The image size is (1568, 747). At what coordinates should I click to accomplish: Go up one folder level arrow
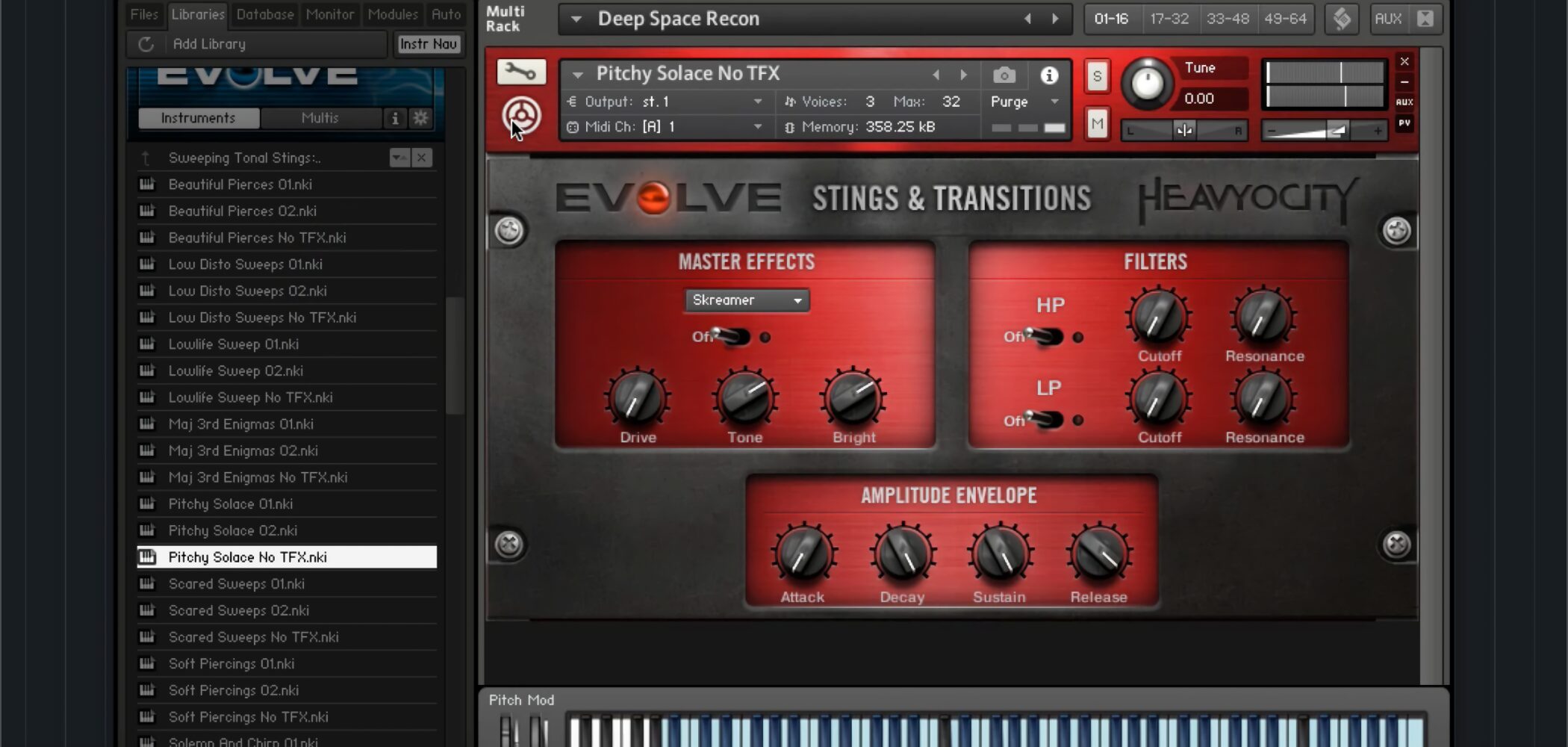pos(146,158)
